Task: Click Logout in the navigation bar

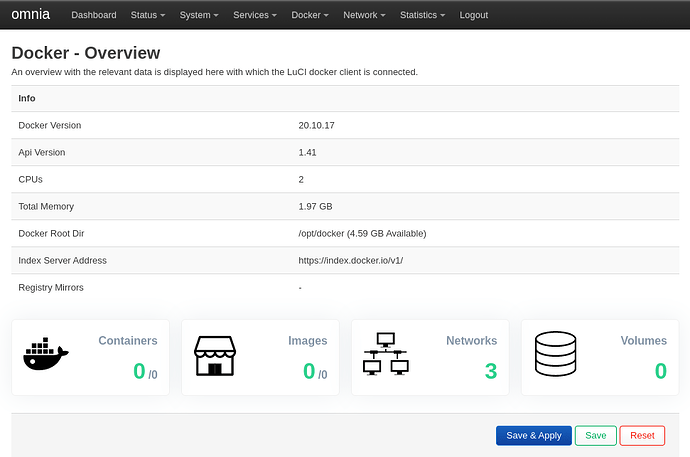Action: [473, 15]
